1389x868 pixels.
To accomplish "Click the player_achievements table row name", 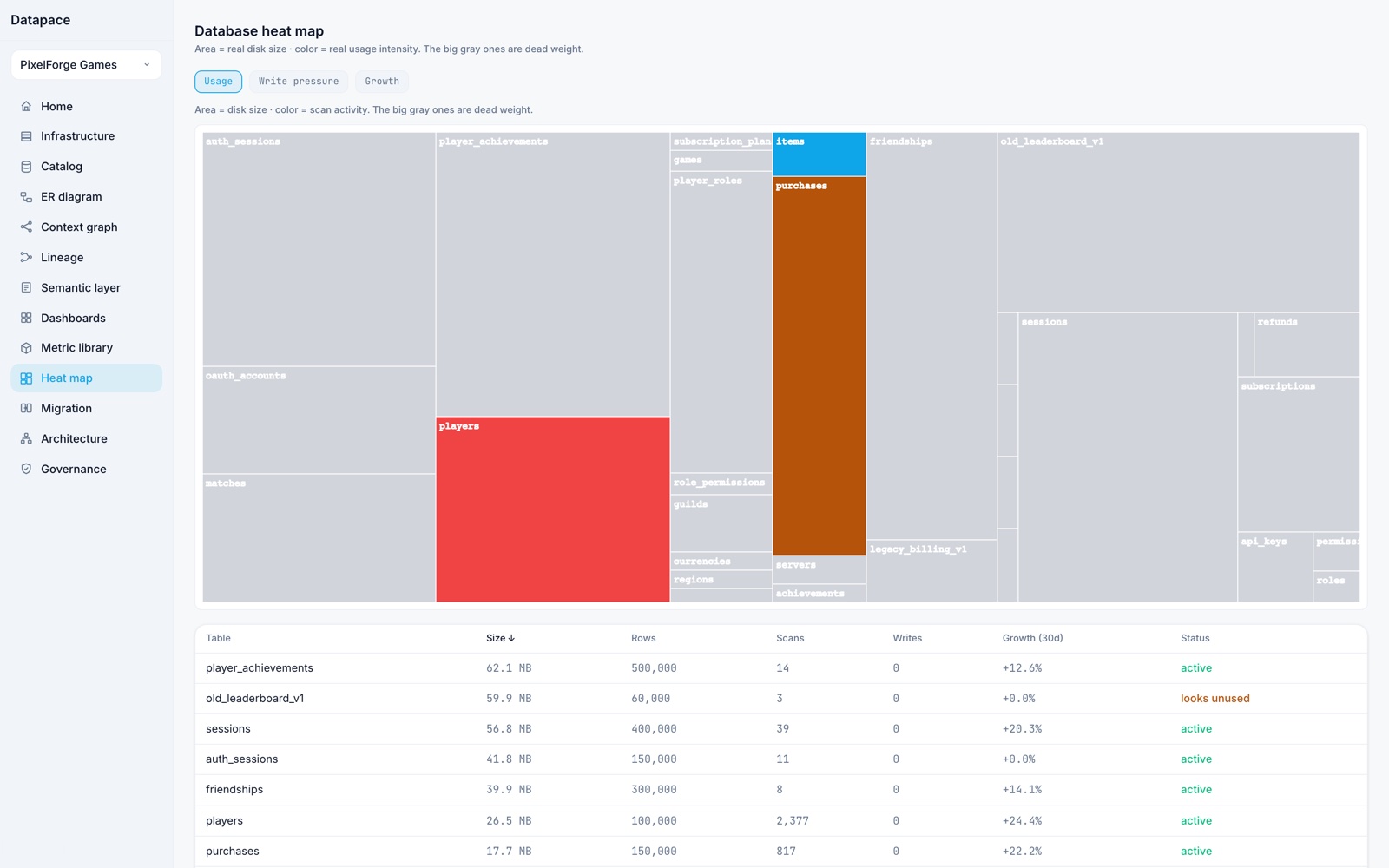I will (x=260, y=668).
